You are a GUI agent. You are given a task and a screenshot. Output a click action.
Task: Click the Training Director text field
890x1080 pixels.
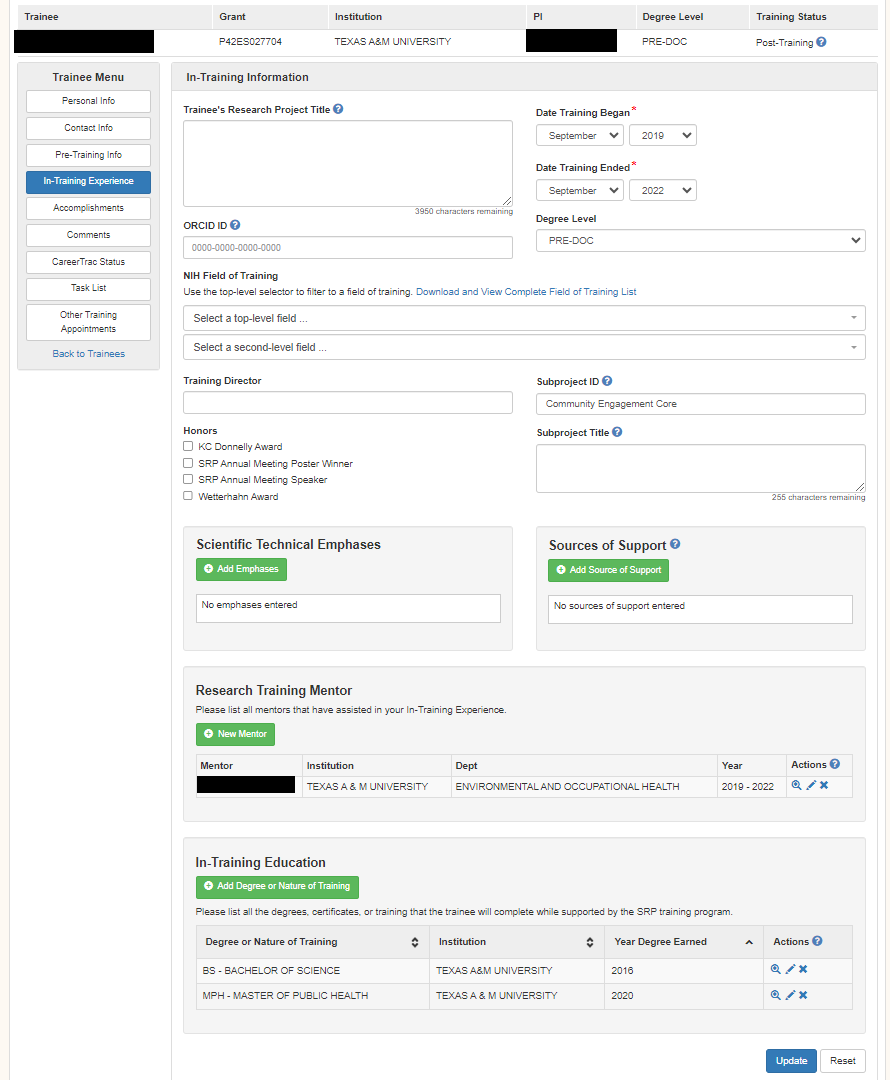(x=348, y=403)
